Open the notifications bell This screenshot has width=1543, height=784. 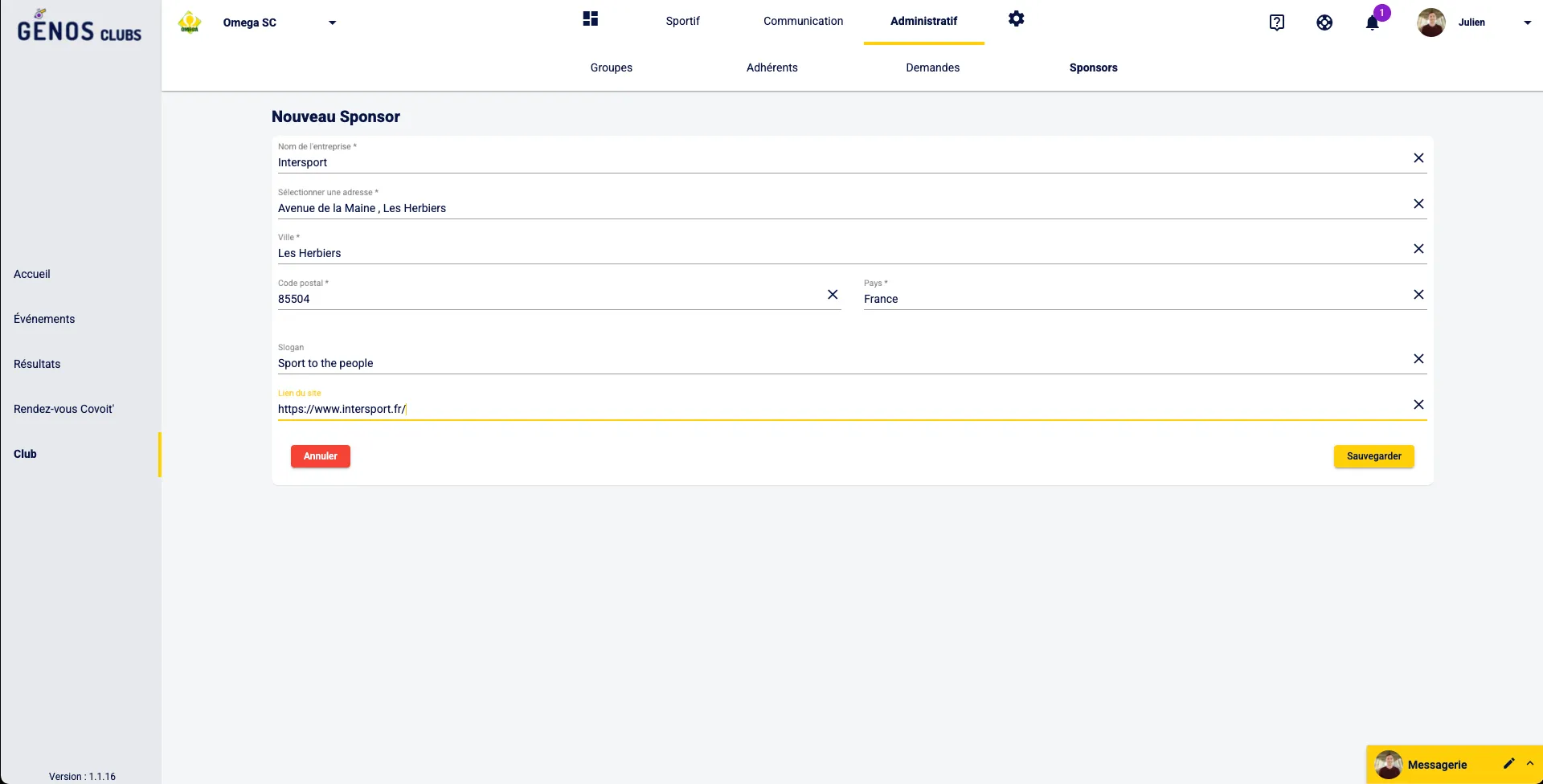point(1373,22)
